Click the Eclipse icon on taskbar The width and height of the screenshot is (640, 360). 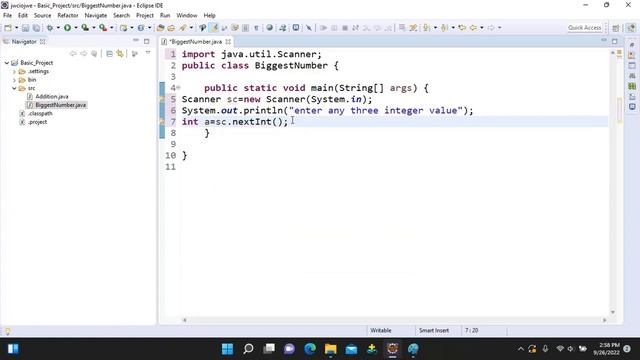[x=392, y=349]
